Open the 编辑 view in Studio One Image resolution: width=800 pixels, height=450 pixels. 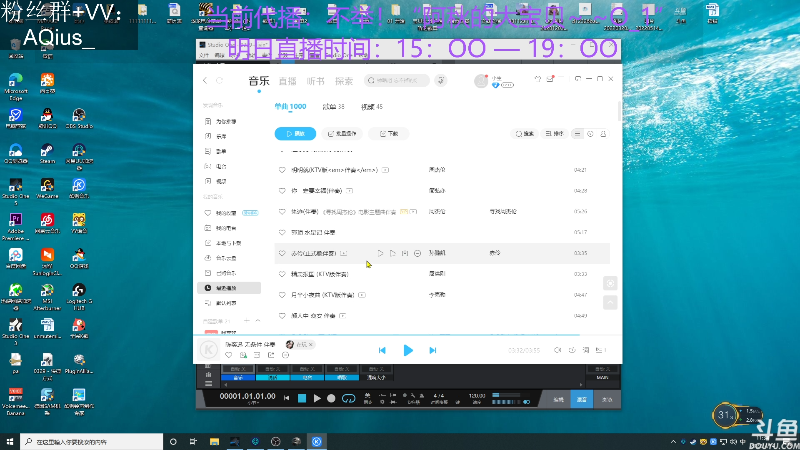[558, 399]
